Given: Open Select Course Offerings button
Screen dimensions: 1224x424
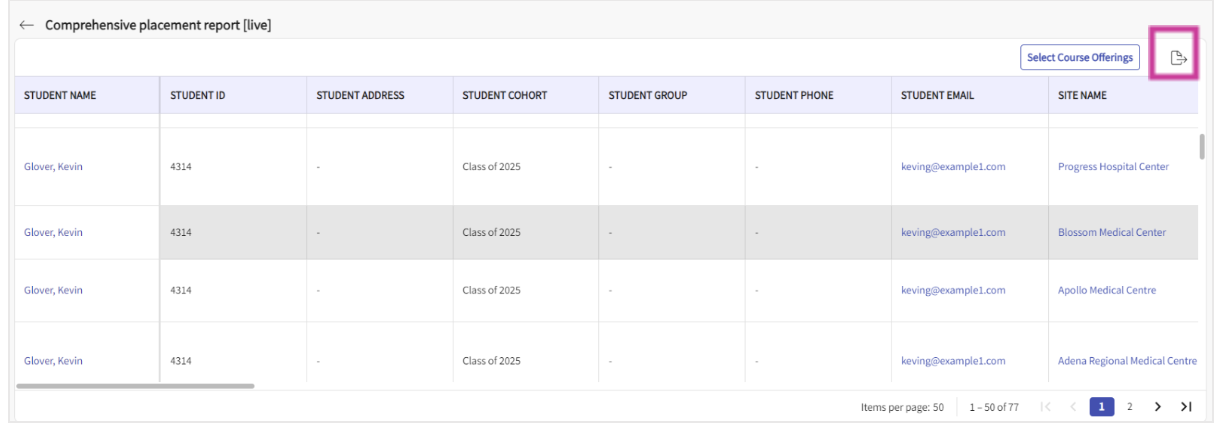Looking at the screenshot, I should tap(1080, 58).
